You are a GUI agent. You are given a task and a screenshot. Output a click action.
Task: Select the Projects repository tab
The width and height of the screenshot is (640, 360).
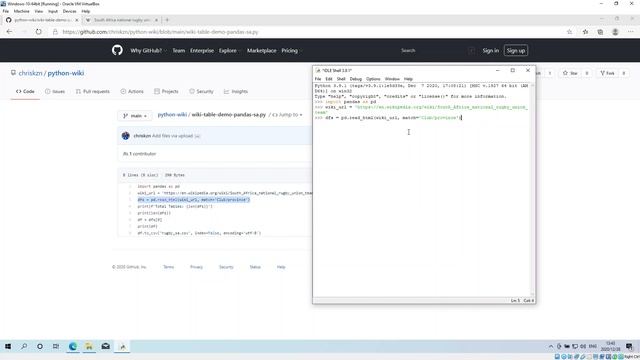pyautogui.click(x=166, y=91)
